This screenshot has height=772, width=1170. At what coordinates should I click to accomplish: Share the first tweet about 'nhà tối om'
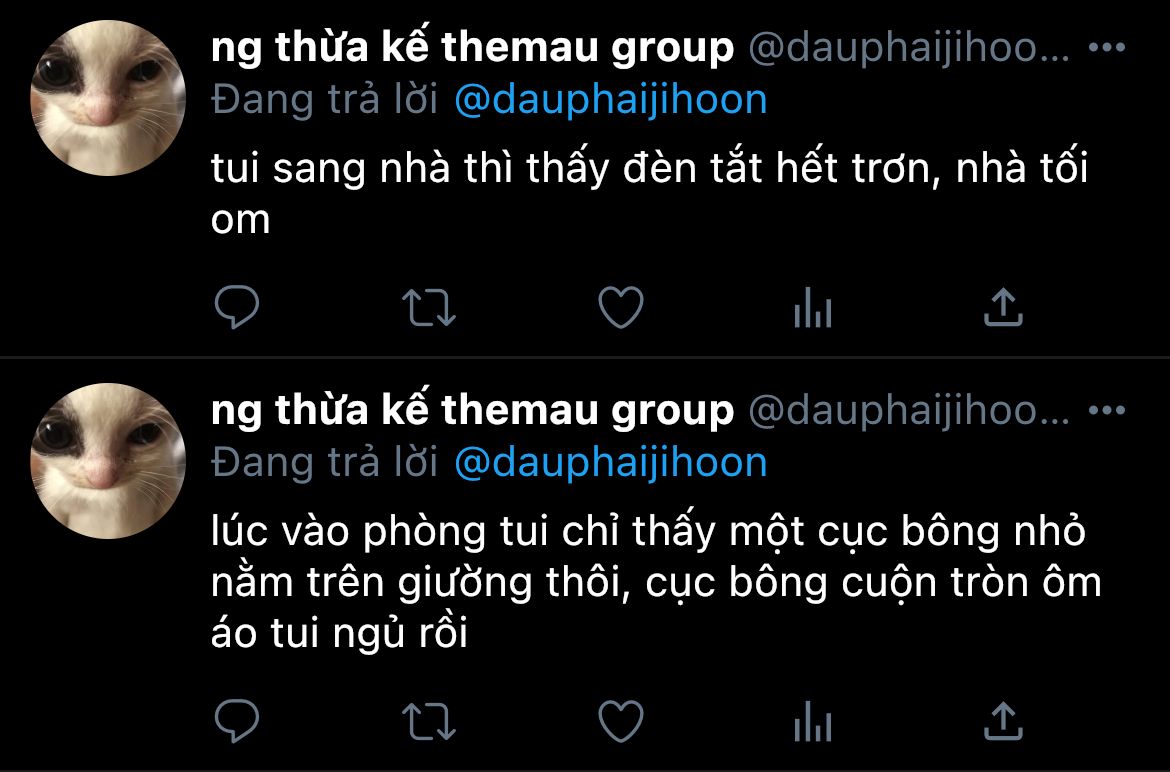[x=1003, y=307]
